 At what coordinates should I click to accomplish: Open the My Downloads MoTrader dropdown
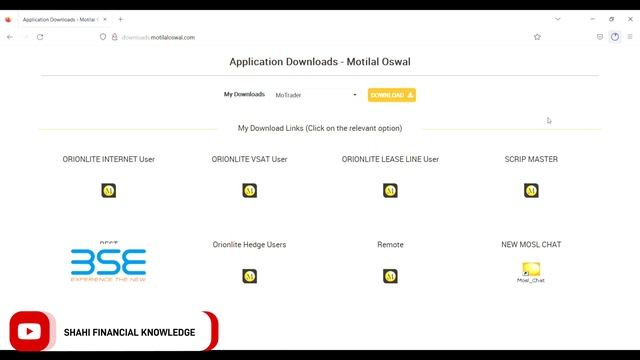(316, 95)
